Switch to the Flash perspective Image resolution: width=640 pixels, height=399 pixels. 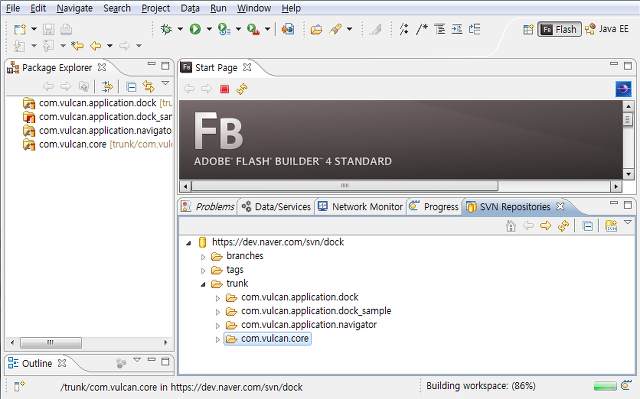click(x=560, y=29)
